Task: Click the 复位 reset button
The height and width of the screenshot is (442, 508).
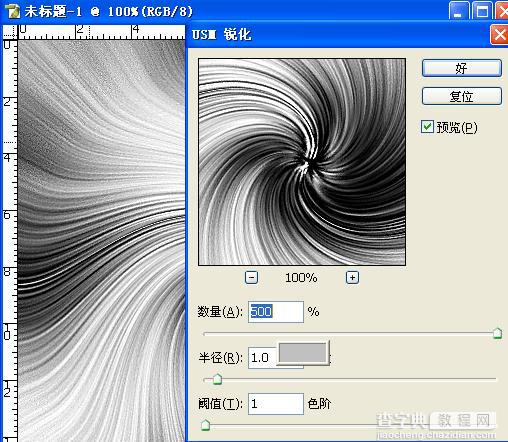Action: (462, 96)
